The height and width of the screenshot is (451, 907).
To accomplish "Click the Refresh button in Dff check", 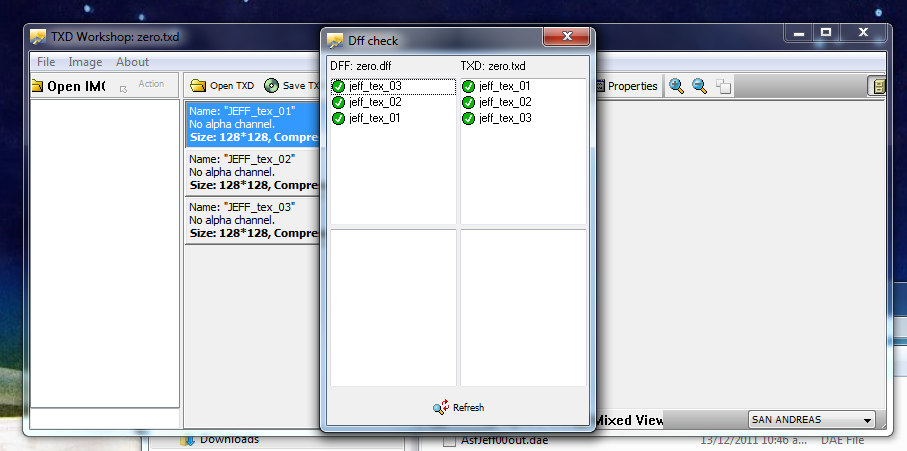I will pyautogui.click(x=458, y=407).
